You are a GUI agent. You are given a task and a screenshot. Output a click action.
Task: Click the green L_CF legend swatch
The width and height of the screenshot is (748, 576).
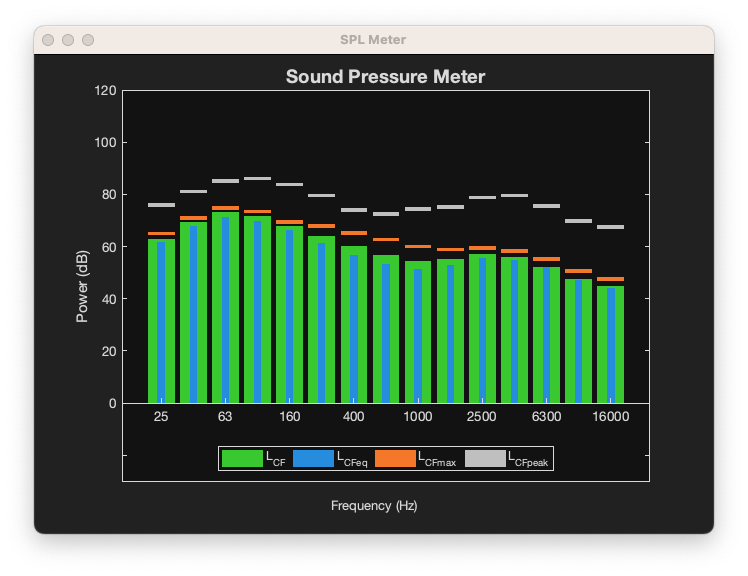[241, 459]
